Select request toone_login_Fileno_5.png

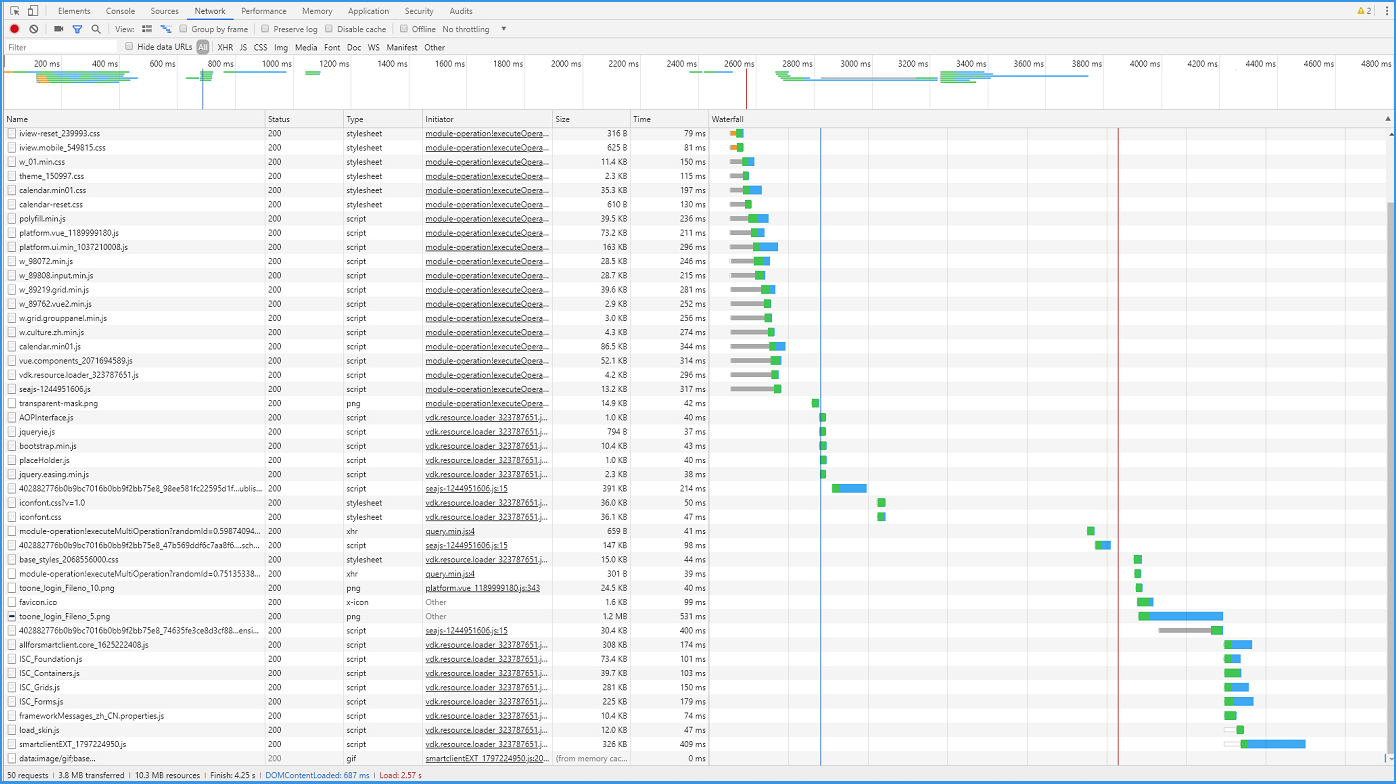pyautogui.click(x=65, y=617)
